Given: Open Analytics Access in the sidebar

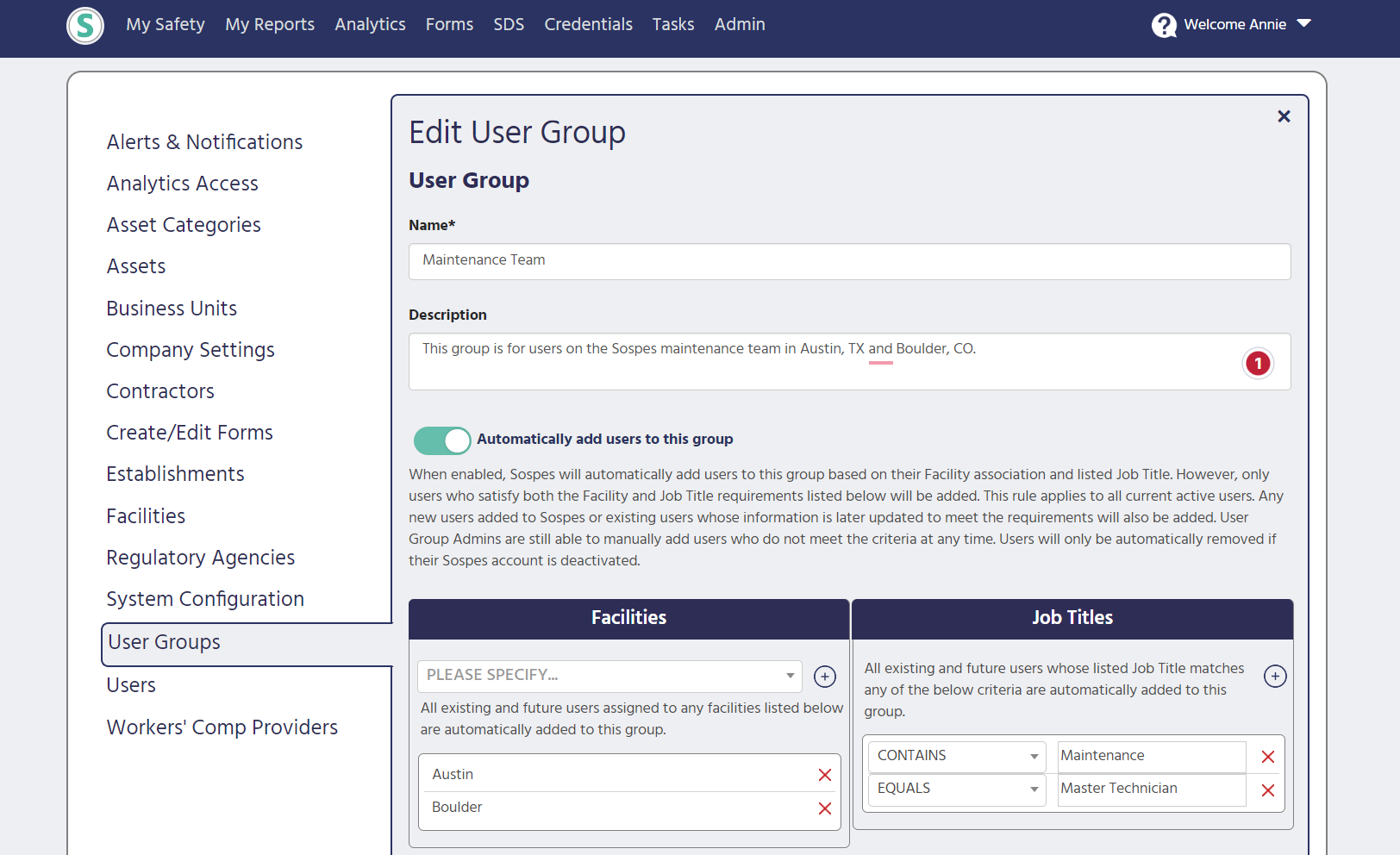Looking at the screenshot, I should (182, 184).
